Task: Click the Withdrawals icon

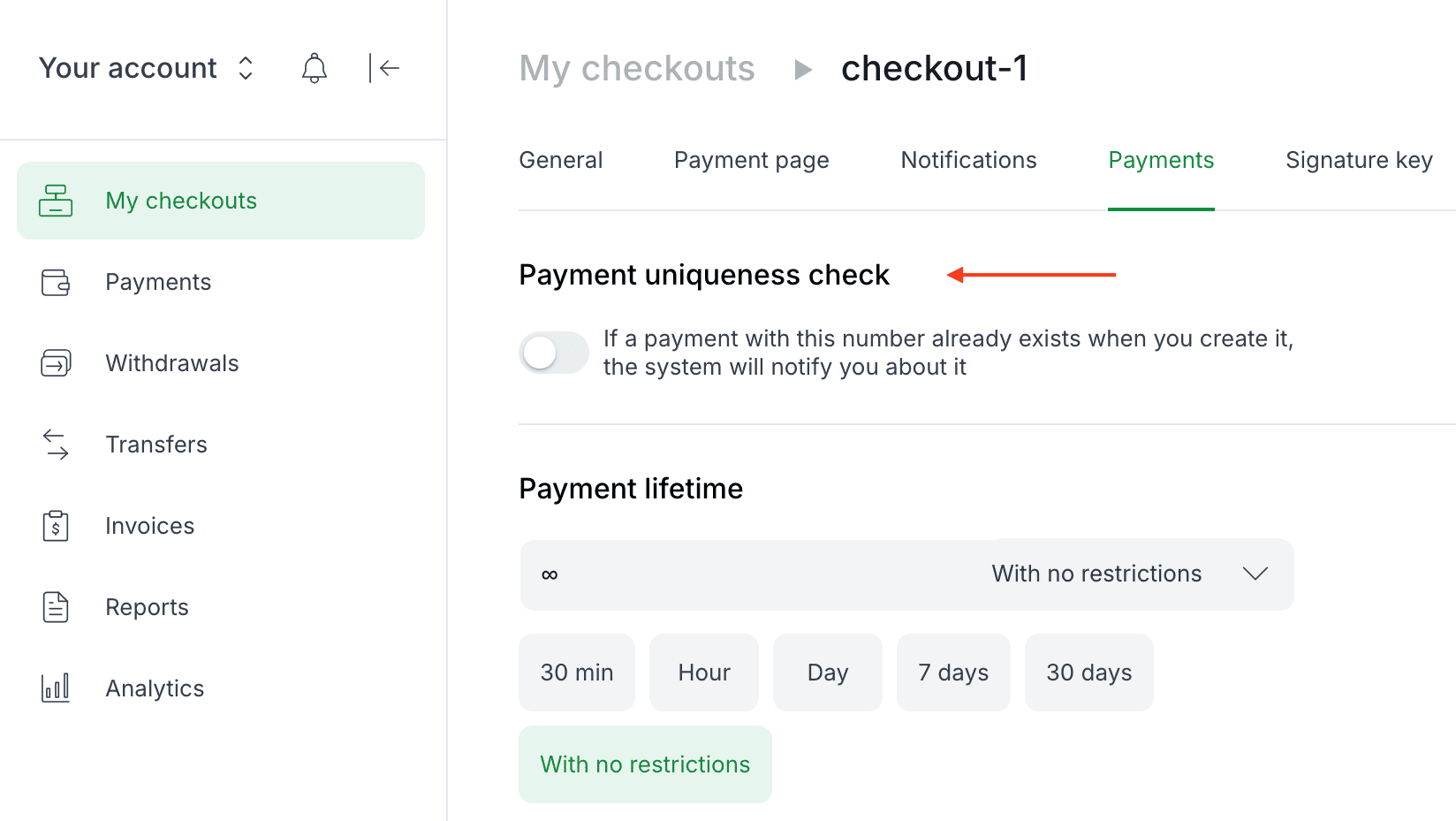Action: (x=56, y=362)
